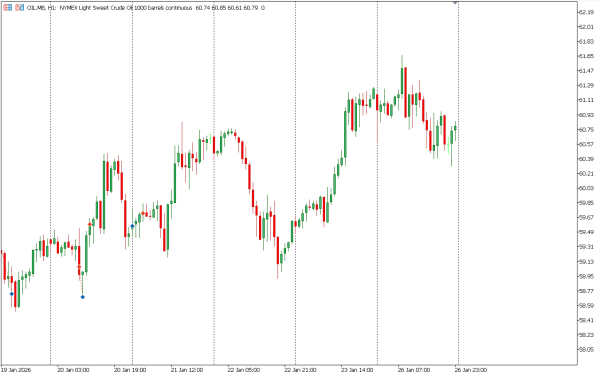
Task: Click the 61.29 price scale label
Action: click(586, 85)
